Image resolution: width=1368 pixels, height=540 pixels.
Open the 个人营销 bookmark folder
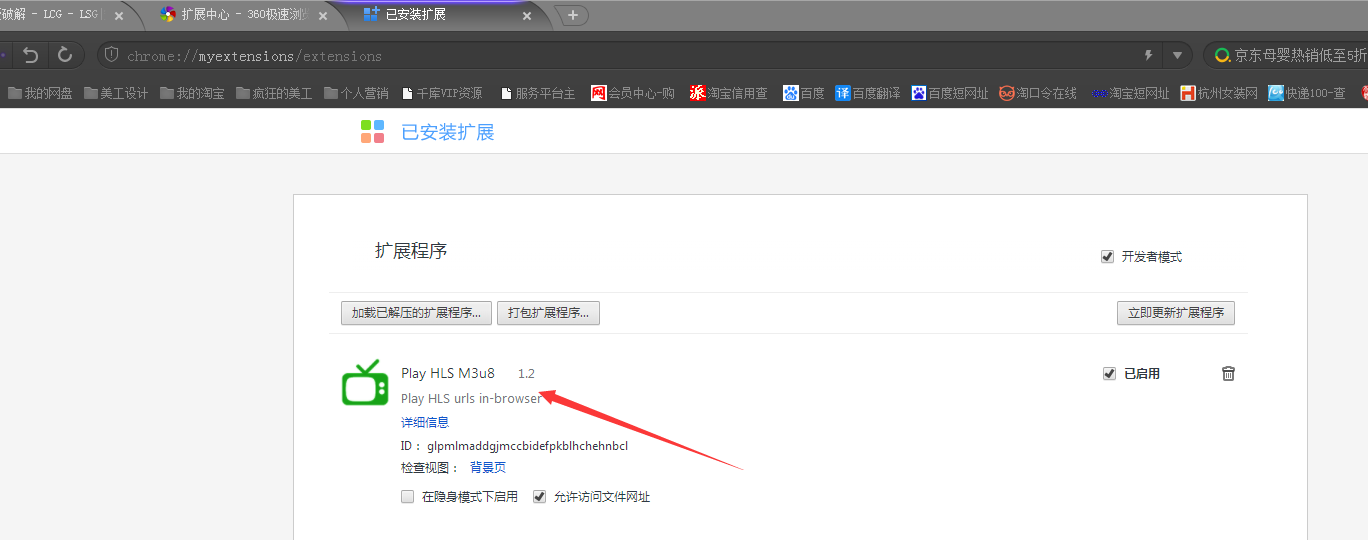(356, 93)
